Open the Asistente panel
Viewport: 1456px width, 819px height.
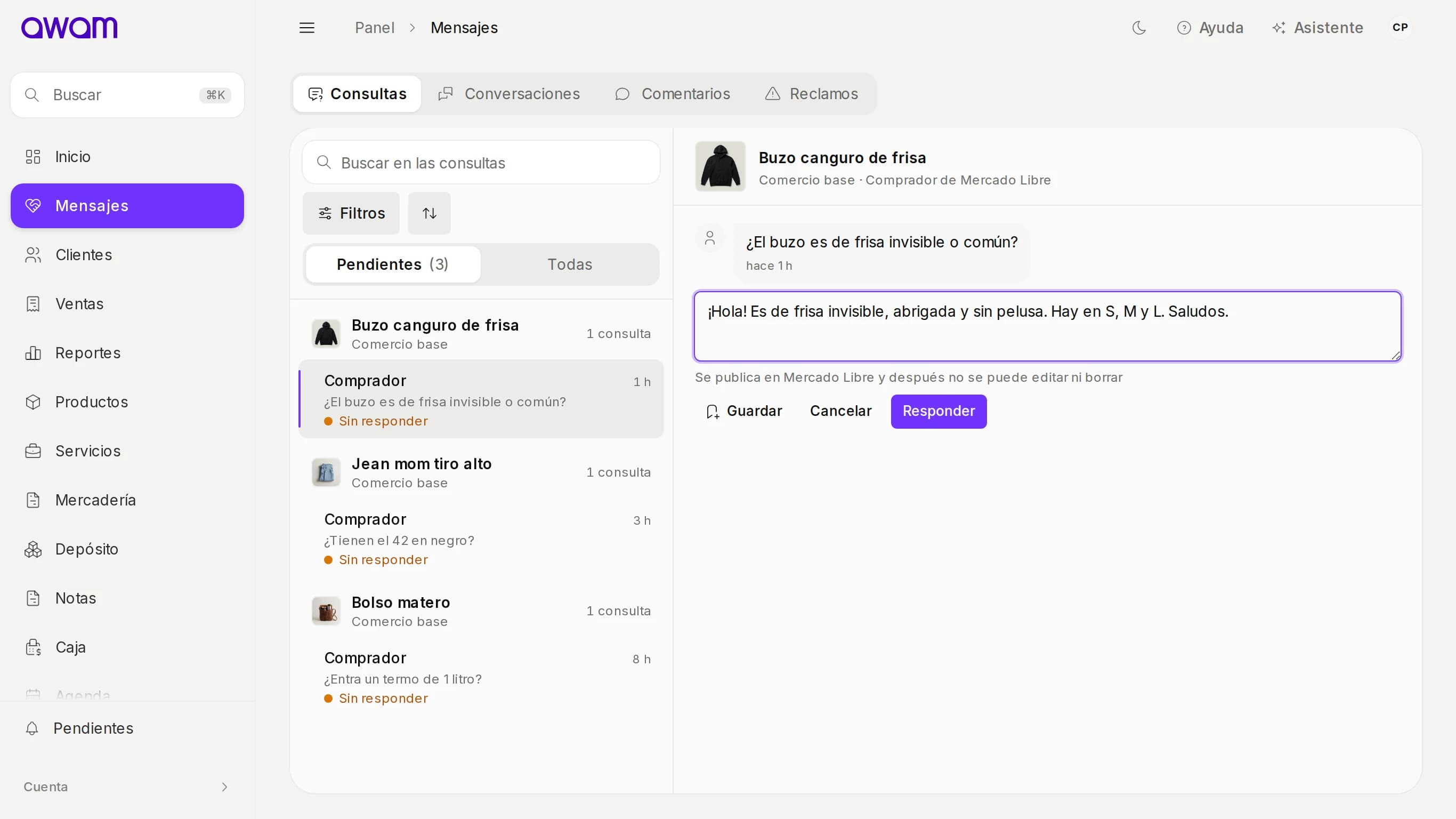click(x=1317, y=28)
